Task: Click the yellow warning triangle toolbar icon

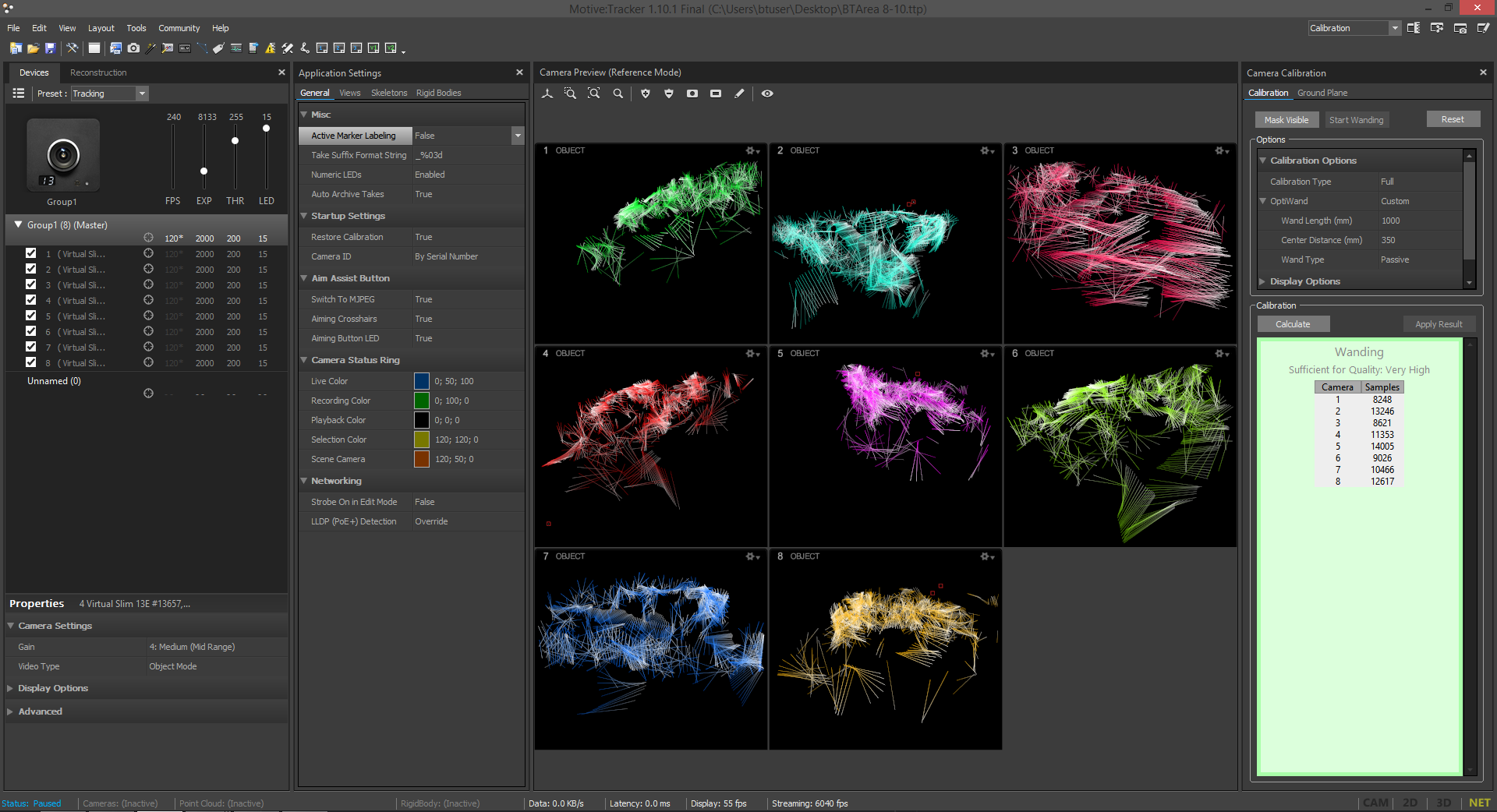Action: point(270,48)
